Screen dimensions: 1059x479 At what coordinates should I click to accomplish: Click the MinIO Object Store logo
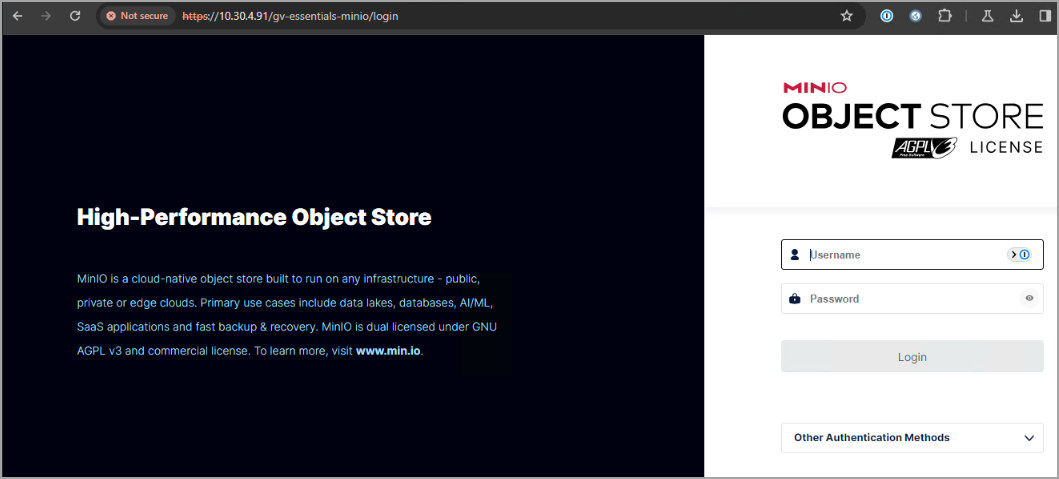pyautogui.click(x=911, y=108)
